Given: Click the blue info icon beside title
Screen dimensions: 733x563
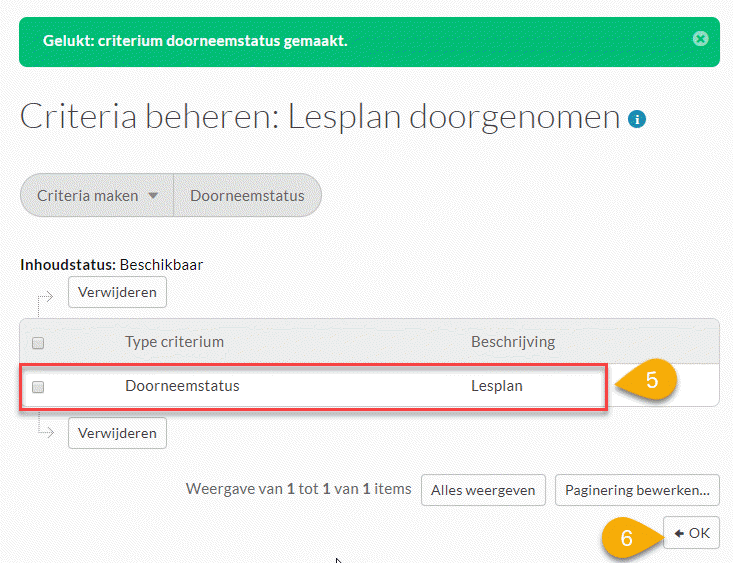Looking at the screenshot, I should coord(637,120).
